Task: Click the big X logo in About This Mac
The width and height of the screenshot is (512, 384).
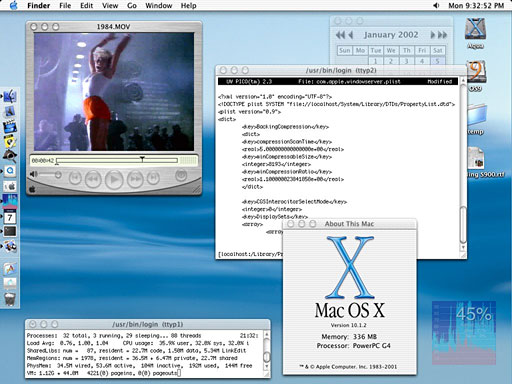Action: [350, 267]
